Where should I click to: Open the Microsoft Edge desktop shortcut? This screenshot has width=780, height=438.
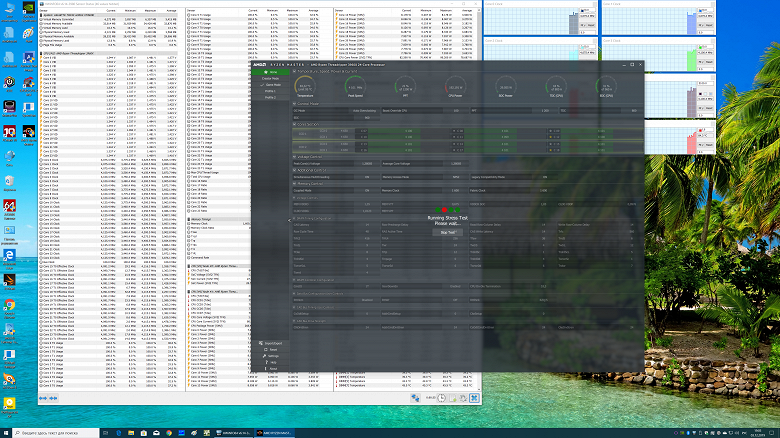(x=9, y=259)
